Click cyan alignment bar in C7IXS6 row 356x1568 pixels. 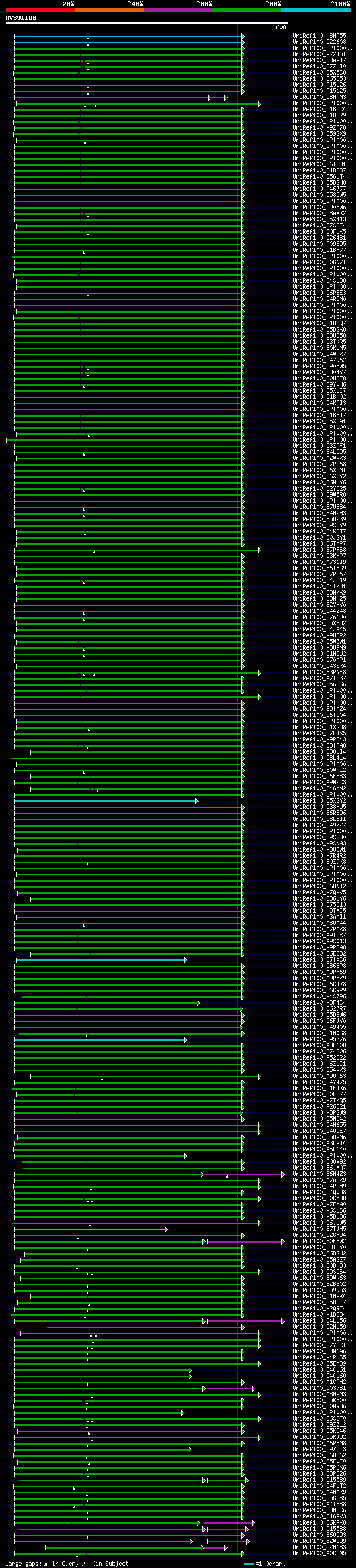pyautogui.click(x=101, y=960)
